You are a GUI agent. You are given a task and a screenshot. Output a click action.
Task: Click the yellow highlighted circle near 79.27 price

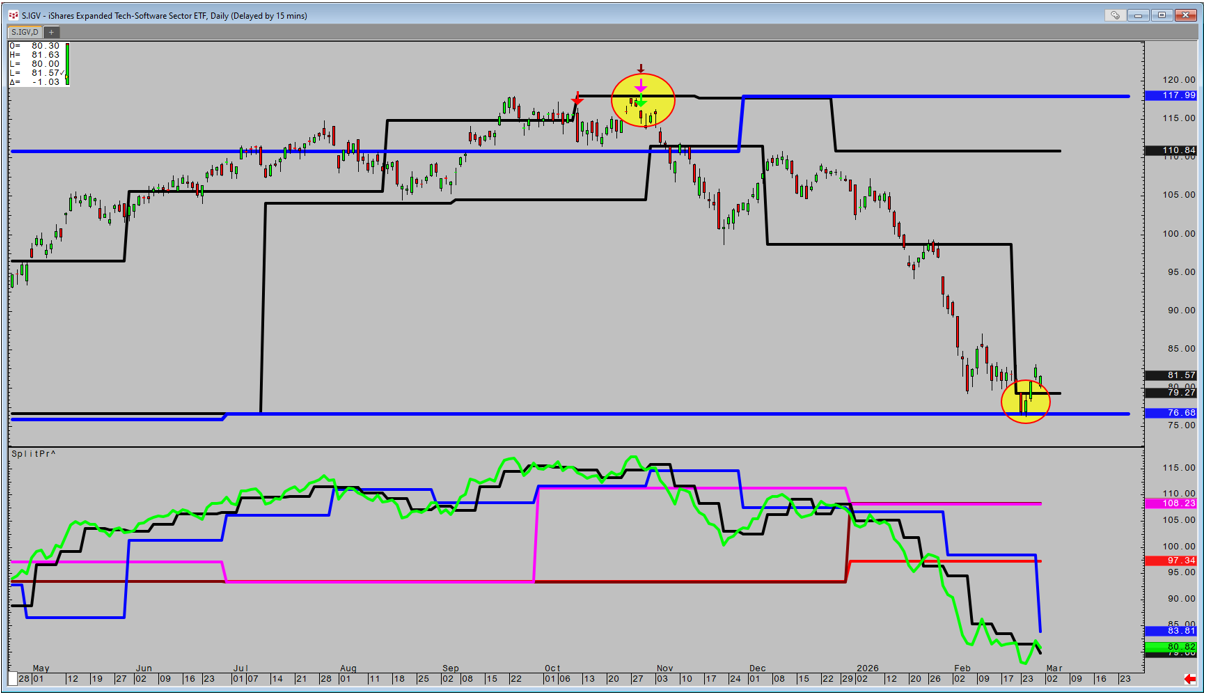tap(1026, 400)
